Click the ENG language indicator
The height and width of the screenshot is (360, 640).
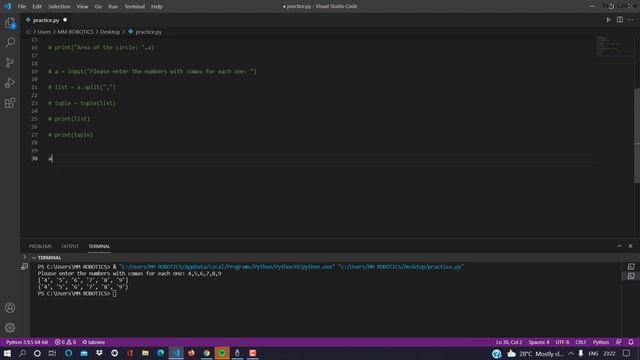point(593,353)
